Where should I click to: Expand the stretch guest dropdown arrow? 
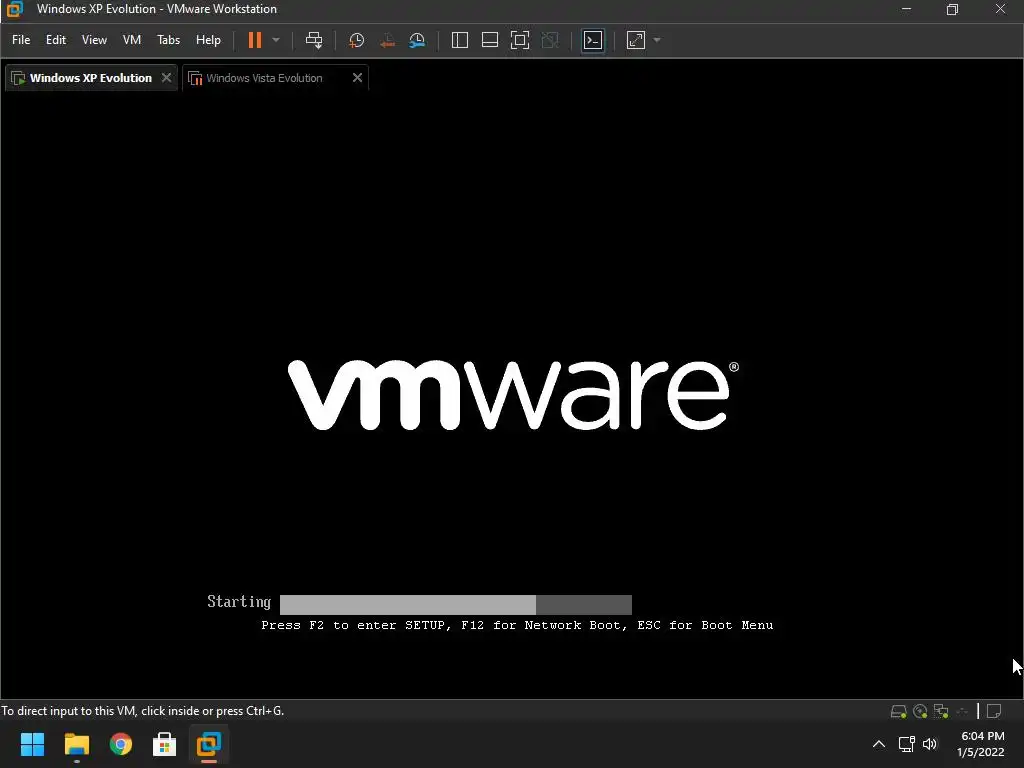(x=657, y=40)
